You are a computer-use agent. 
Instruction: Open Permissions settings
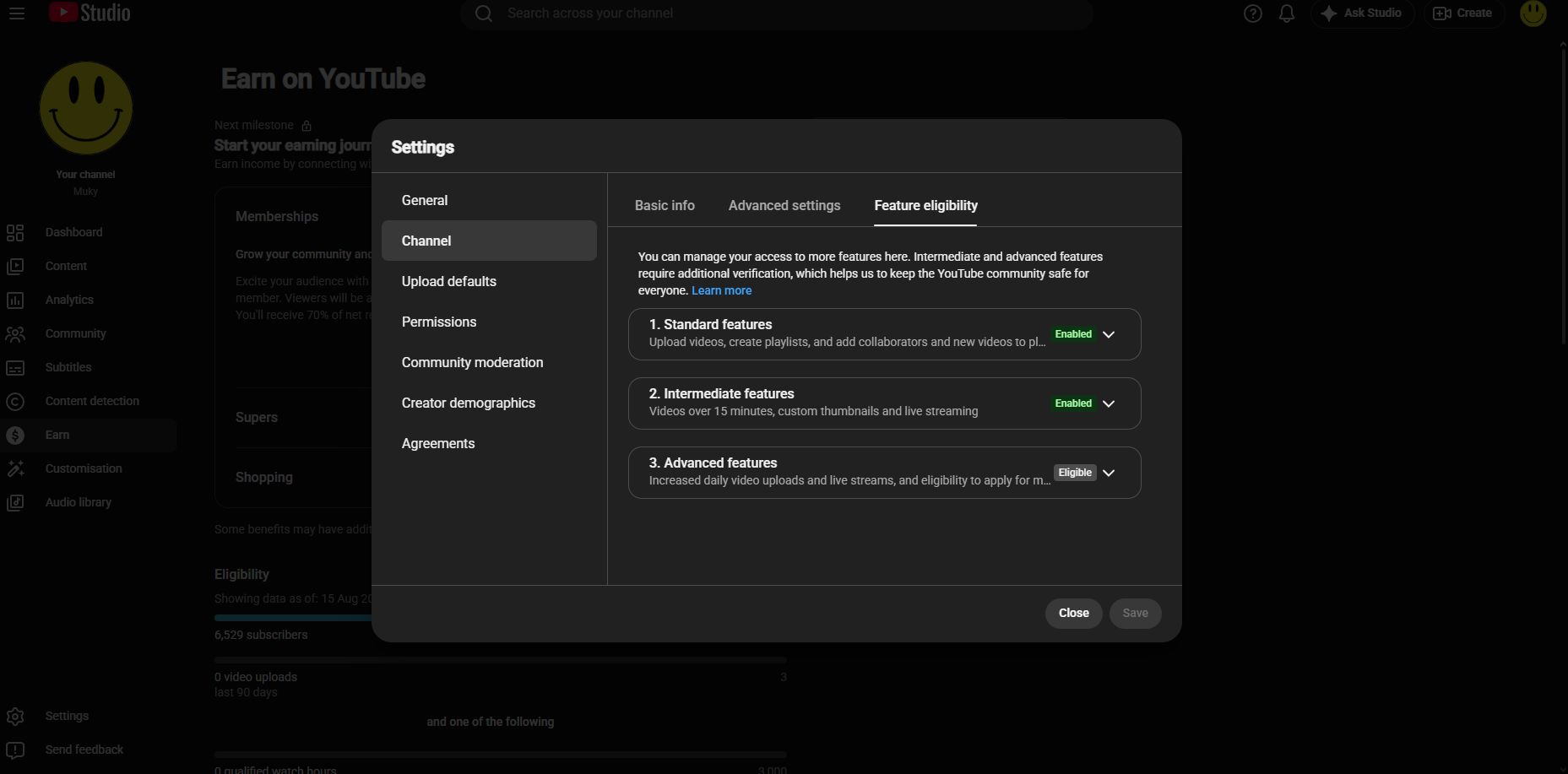pos(489,322)
